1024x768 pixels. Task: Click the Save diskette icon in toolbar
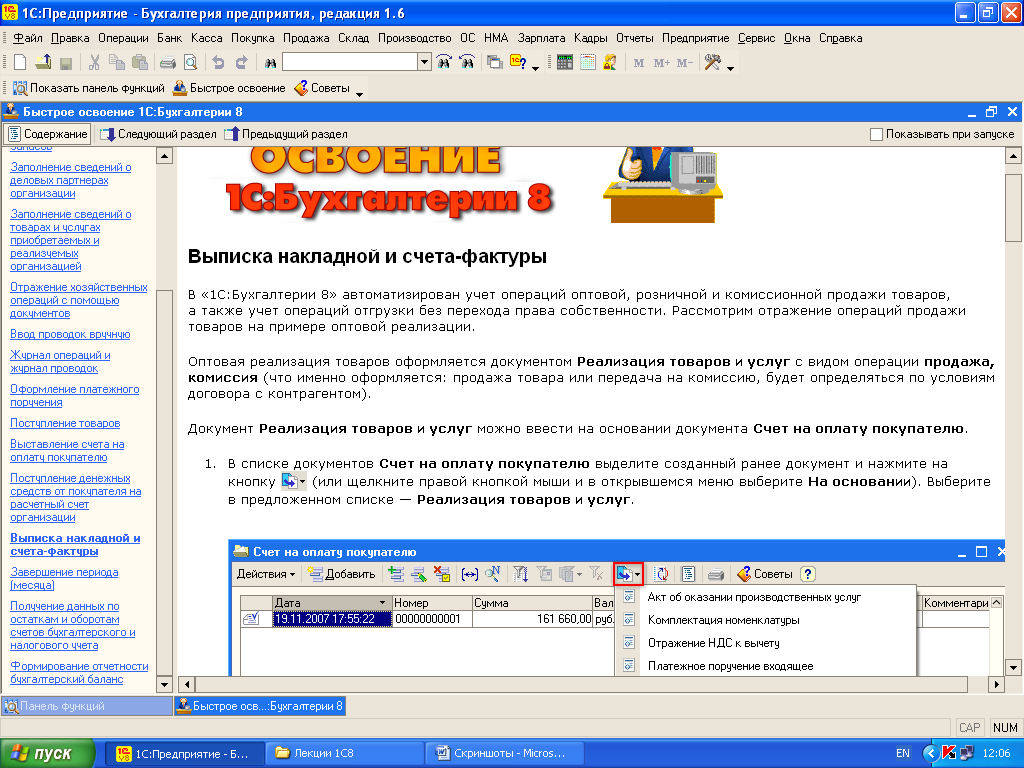point(65,63)
